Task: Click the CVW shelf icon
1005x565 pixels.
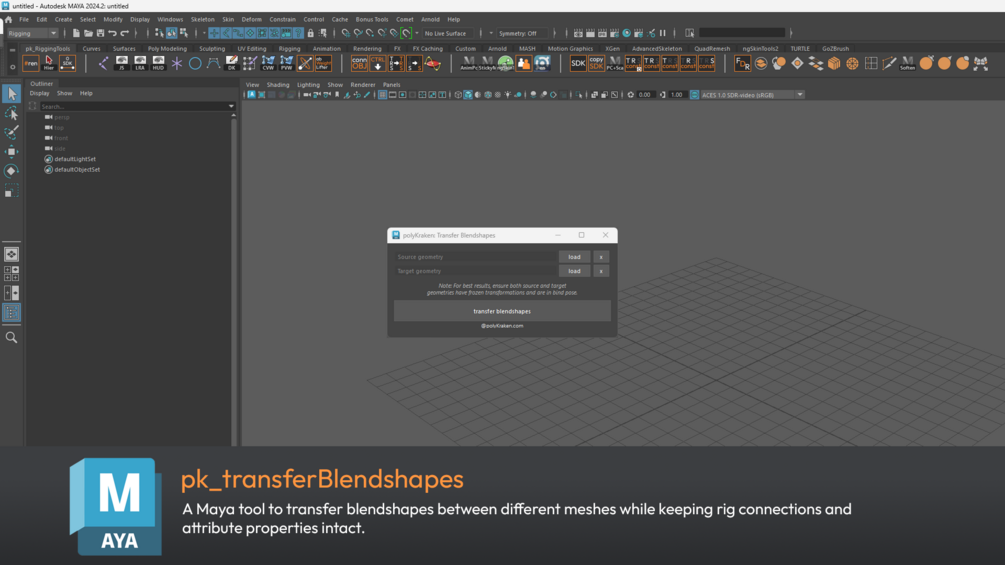Action: click(x=268, y=63)
